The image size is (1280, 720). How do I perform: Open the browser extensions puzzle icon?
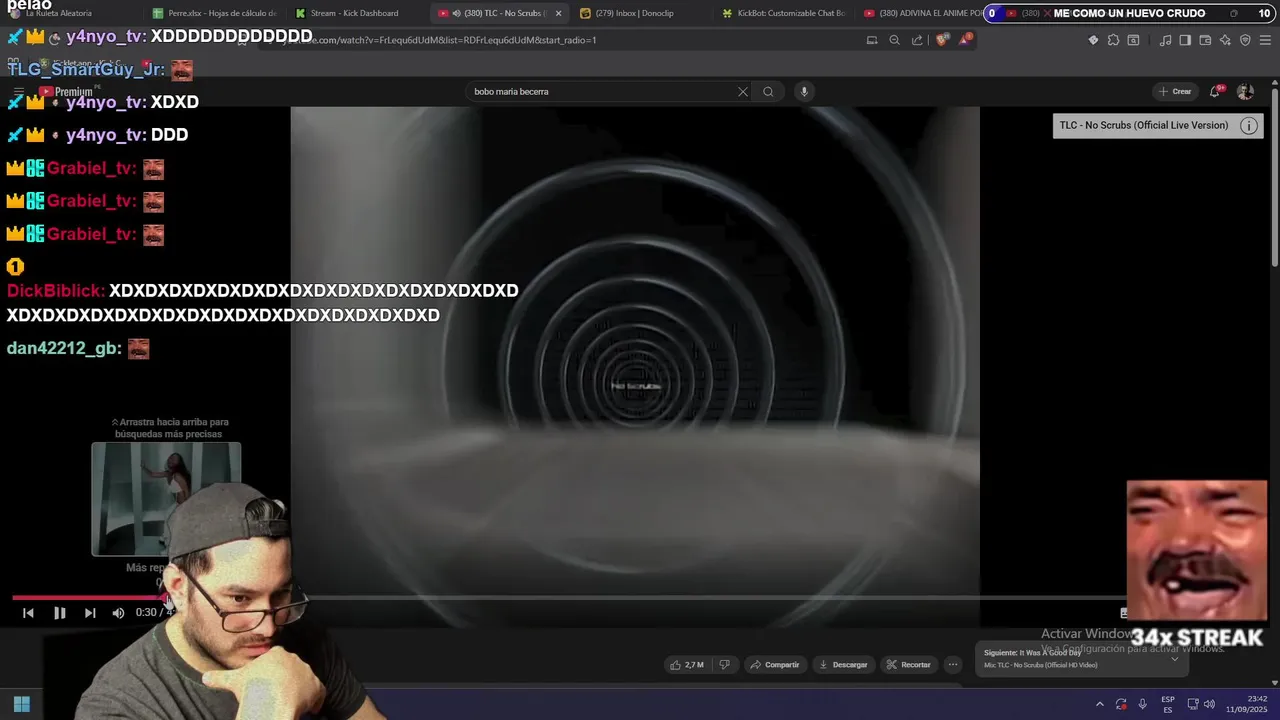point(1113,40)
